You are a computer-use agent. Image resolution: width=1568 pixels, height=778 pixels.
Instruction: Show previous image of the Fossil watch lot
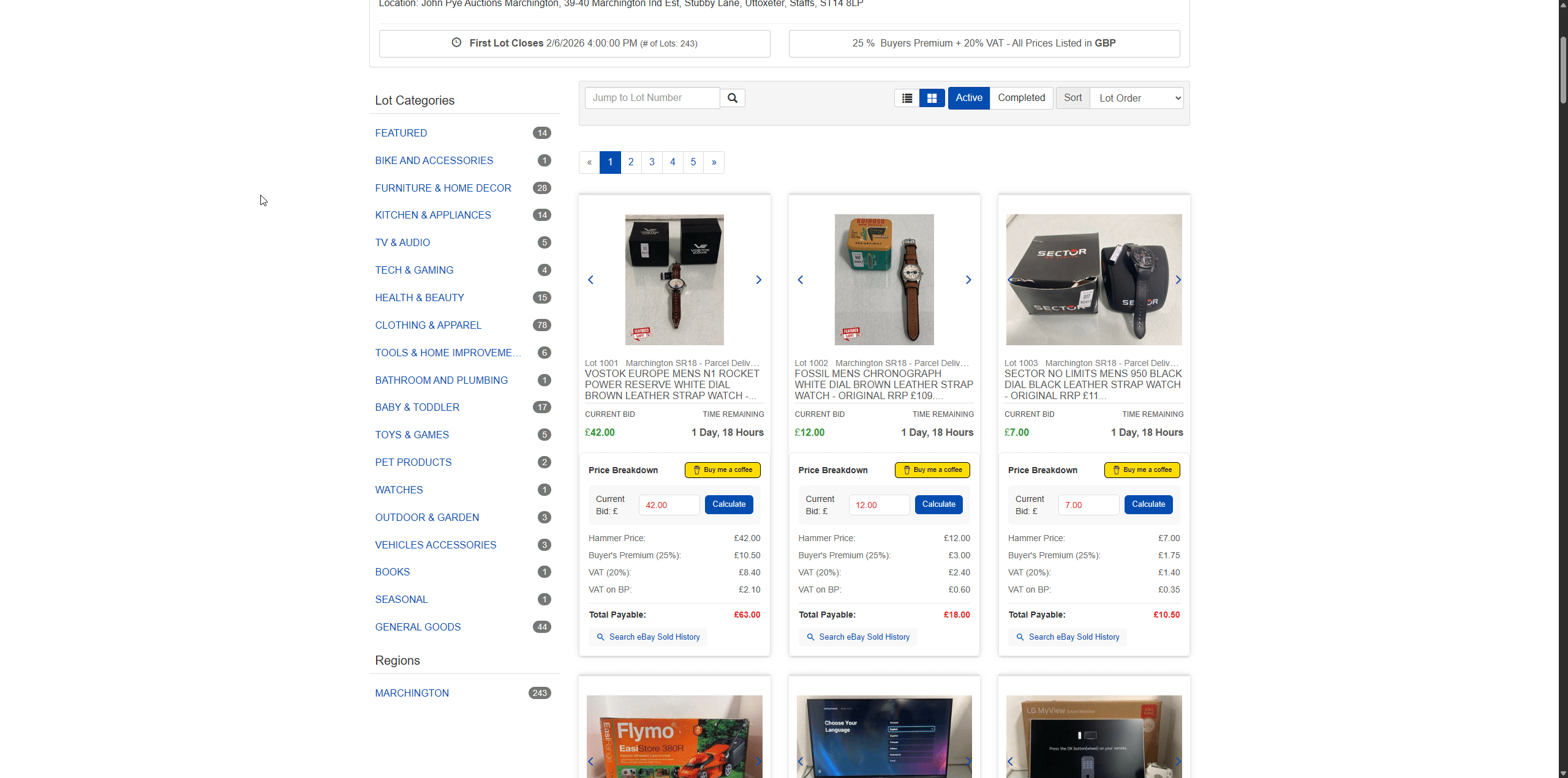pyautogui.click(x=801, y=280)
